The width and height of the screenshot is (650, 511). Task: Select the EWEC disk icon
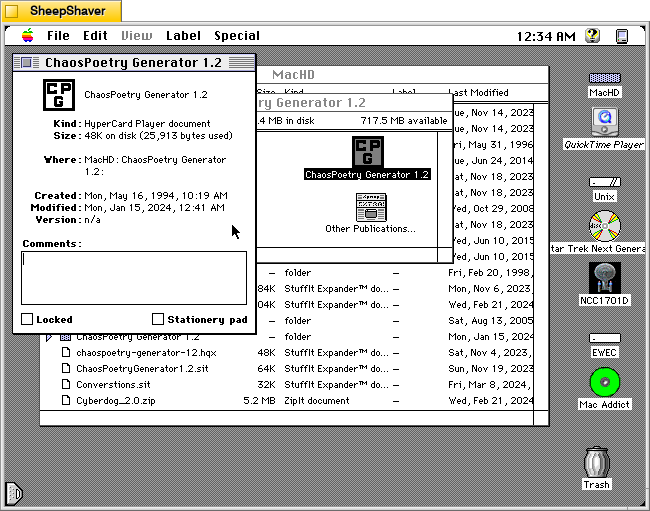(x=605, y=338)
